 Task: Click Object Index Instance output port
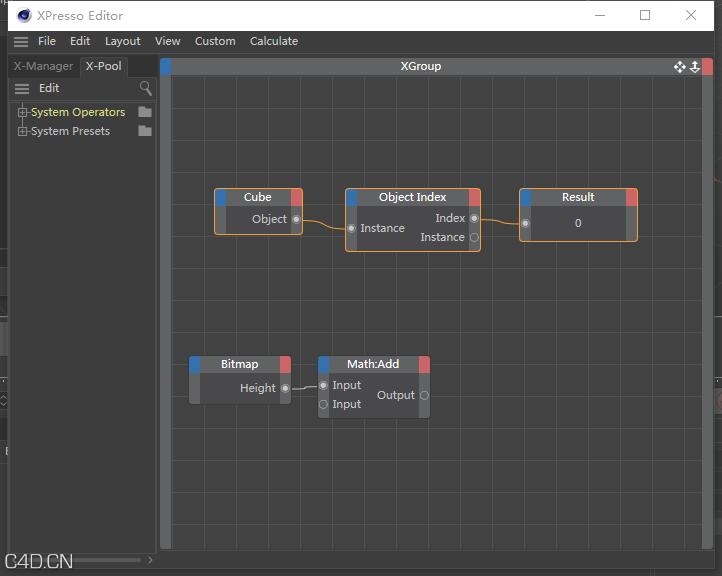click(474, 238)
